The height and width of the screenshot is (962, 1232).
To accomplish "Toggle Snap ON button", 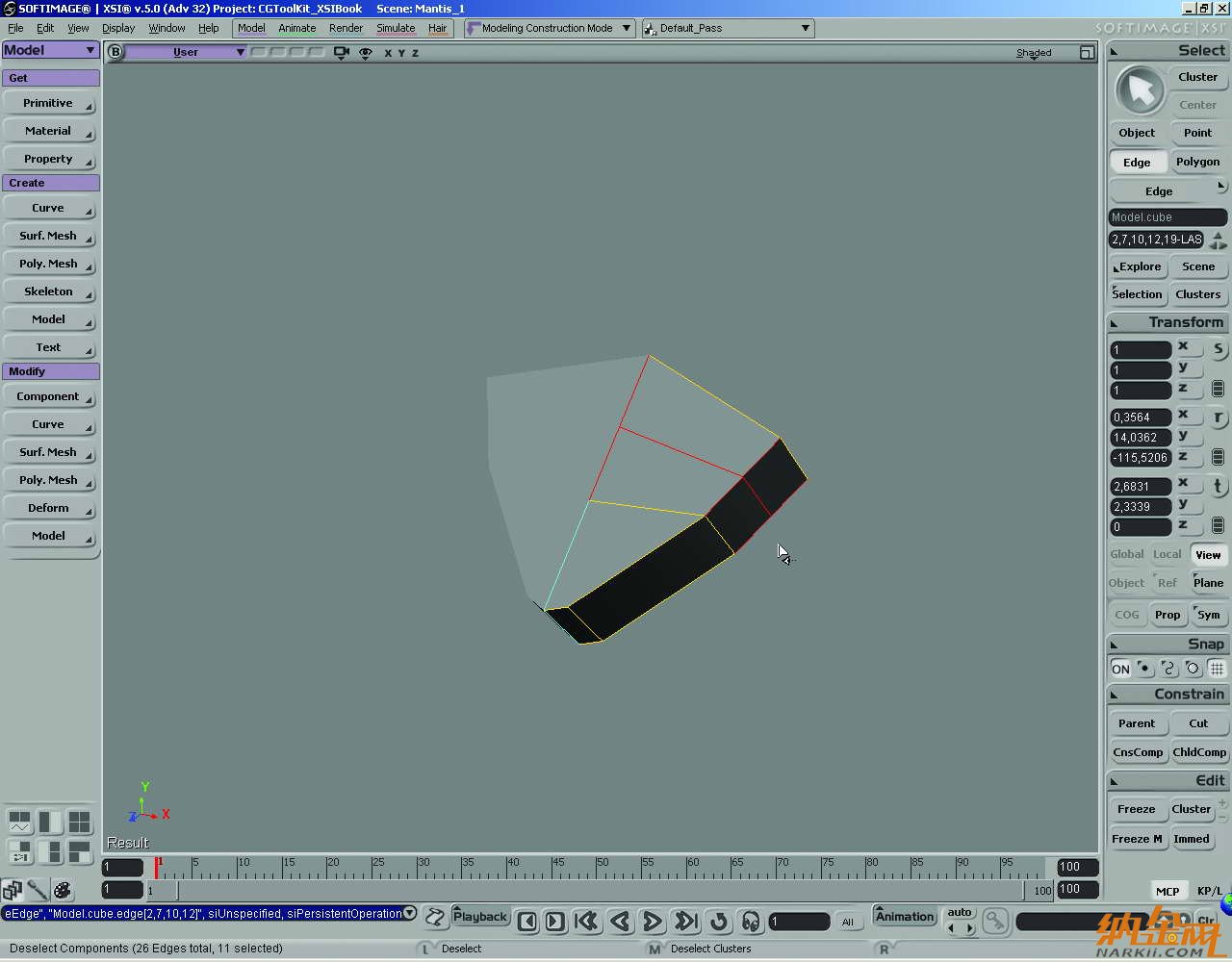I will coord(1120,669).
